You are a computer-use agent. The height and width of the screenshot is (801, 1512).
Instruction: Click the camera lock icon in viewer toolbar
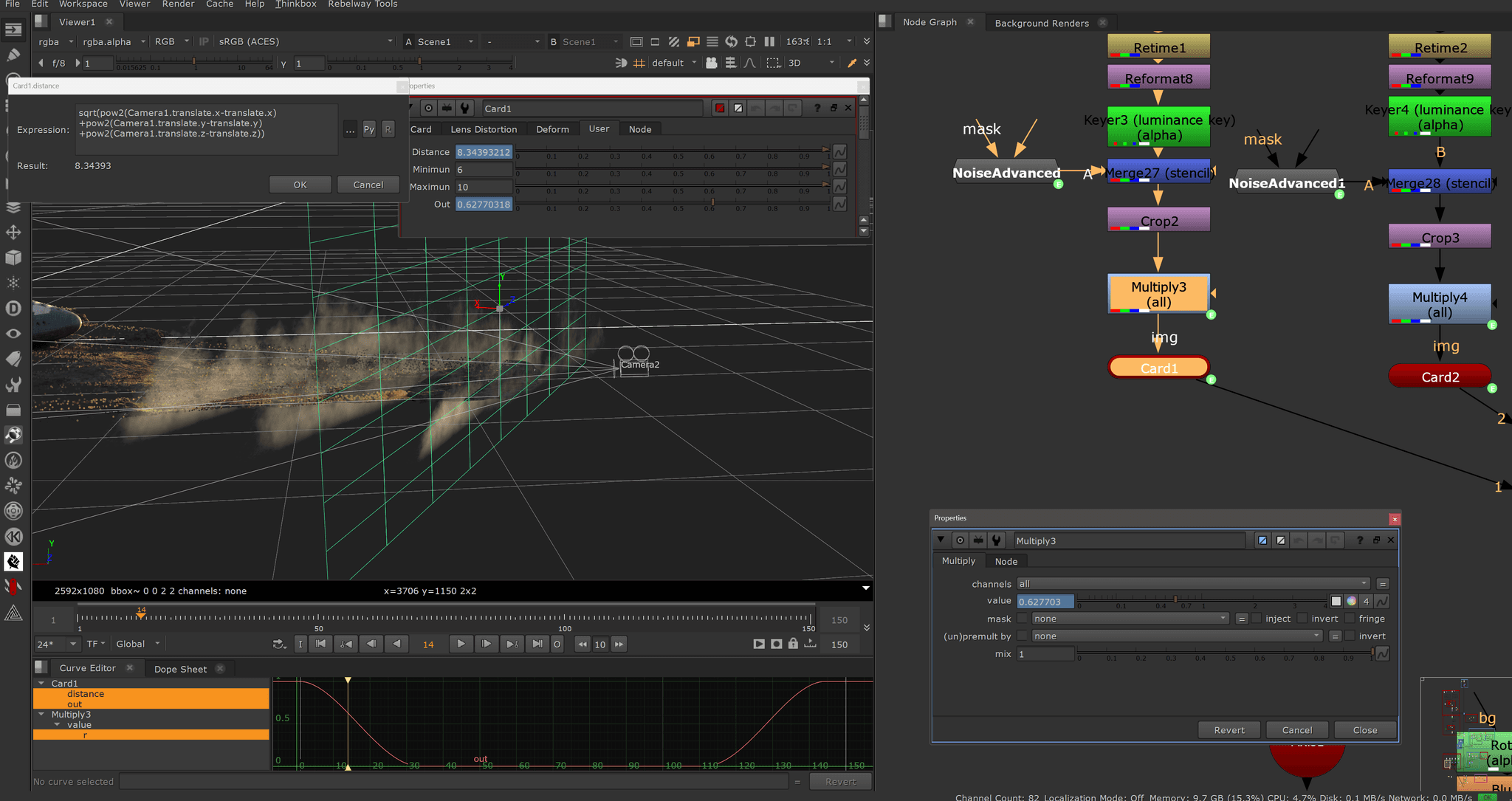[x=711, y=63]
